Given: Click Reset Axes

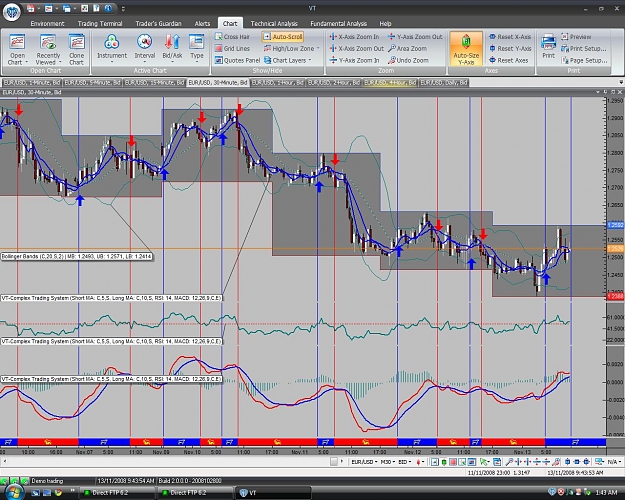Looking at the screenshot, I should [x=509, y=61].
